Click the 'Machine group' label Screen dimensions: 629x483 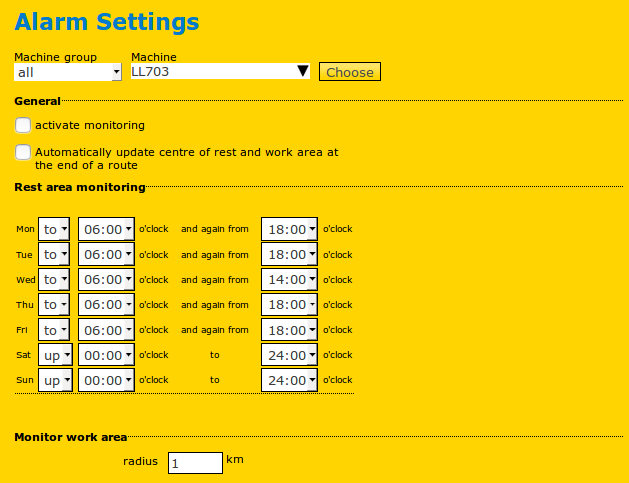coord(55,57)
